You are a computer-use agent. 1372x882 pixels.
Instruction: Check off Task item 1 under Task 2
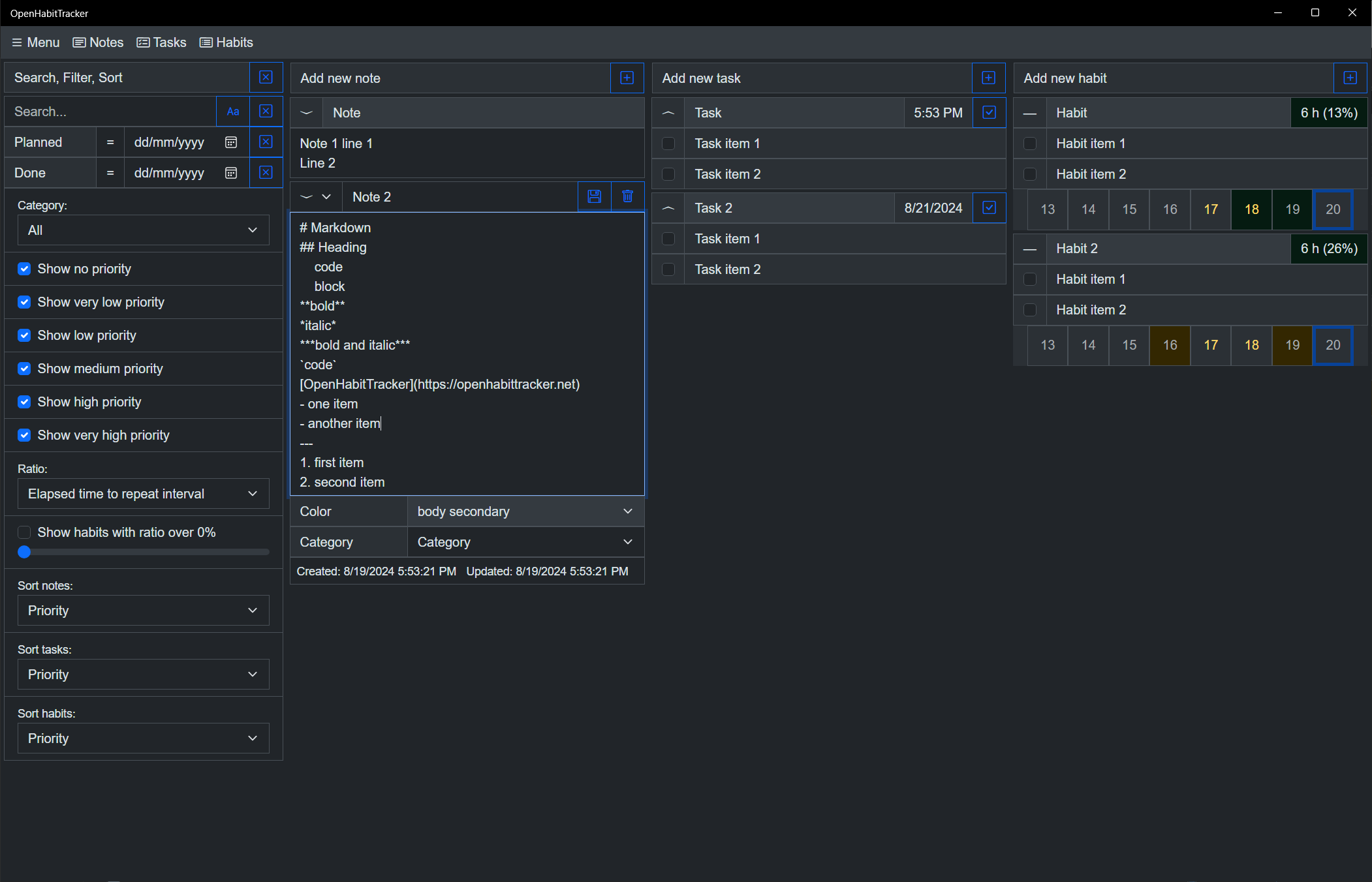[668, 239]
